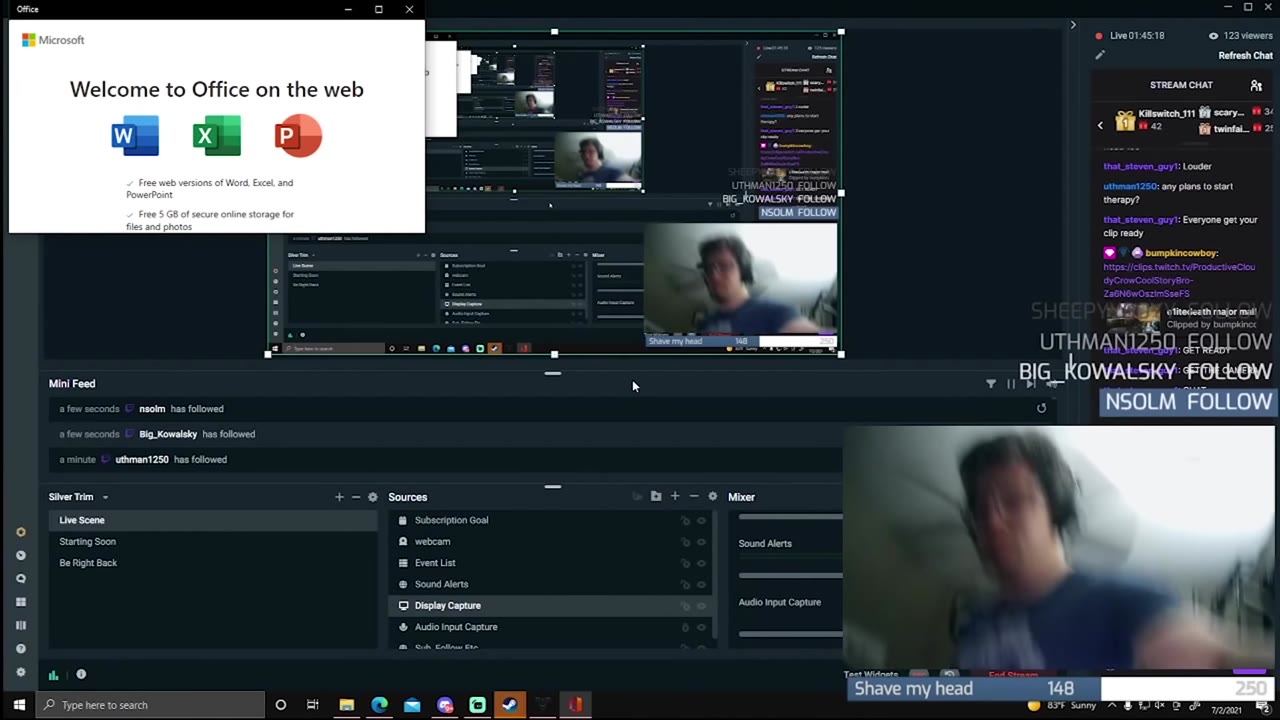Remove the selected scene with the minus icon

point(356,497)
